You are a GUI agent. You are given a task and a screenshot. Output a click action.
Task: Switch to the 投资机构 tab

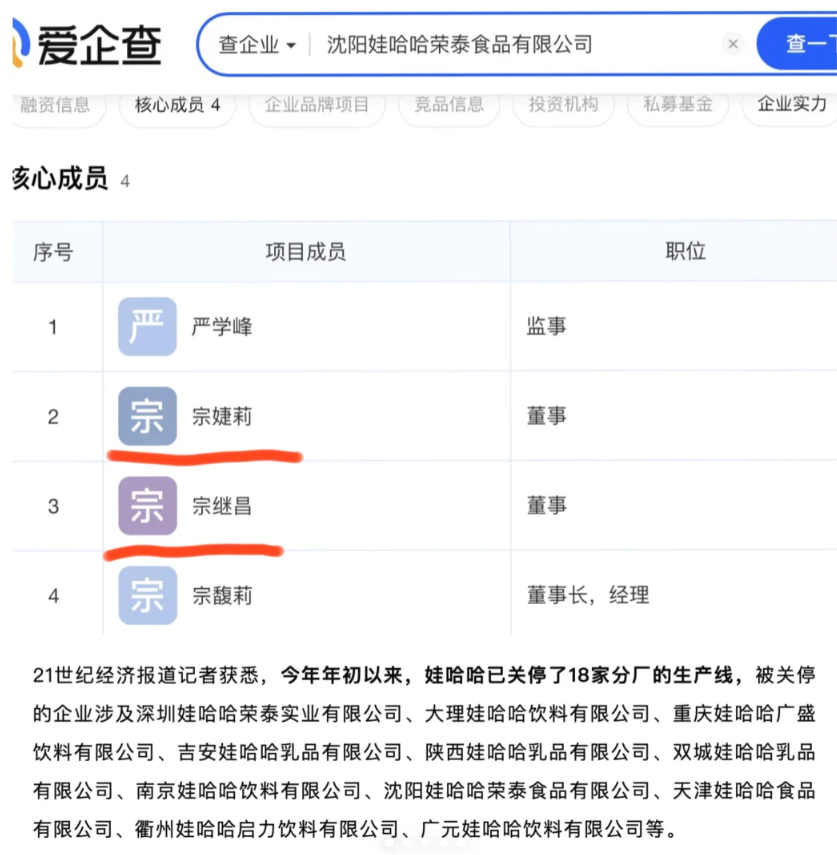tap(563, 104)
